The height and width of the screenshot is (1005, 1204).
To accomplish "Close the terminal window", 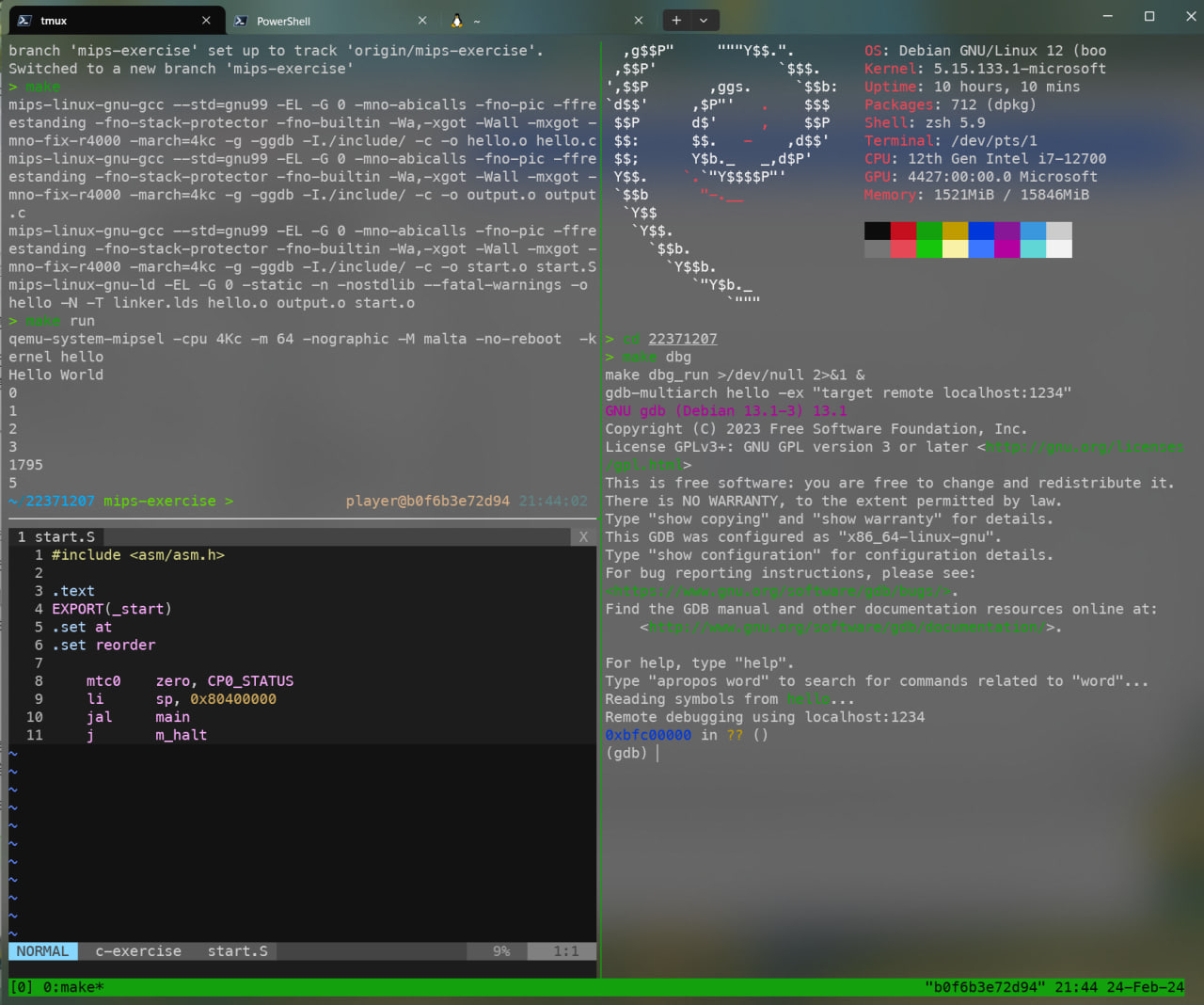I will click(x=1189, y=16).
